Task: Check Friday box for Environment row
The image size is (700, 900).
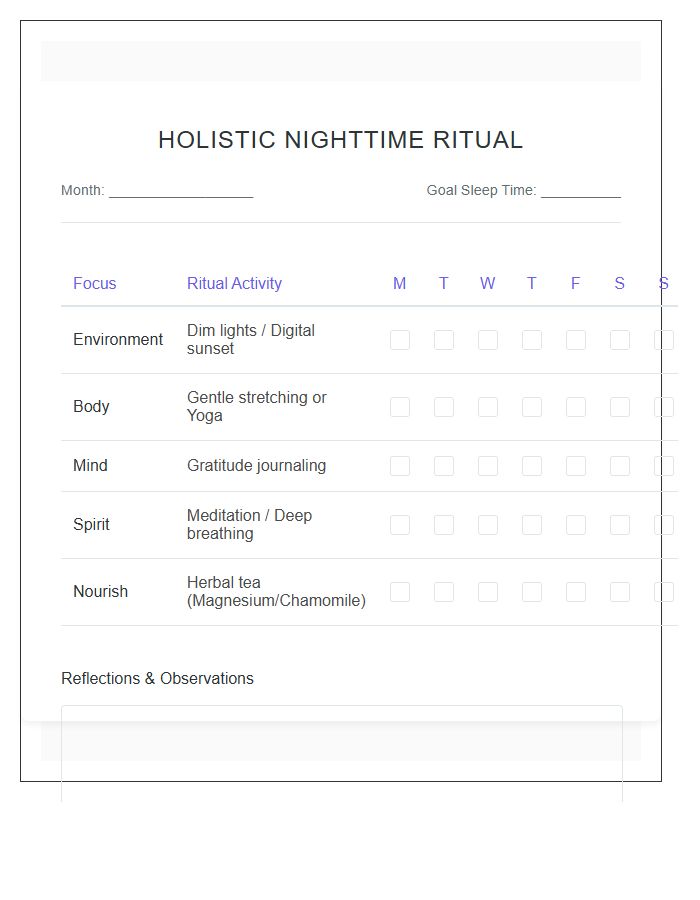Action: [575, 340]
